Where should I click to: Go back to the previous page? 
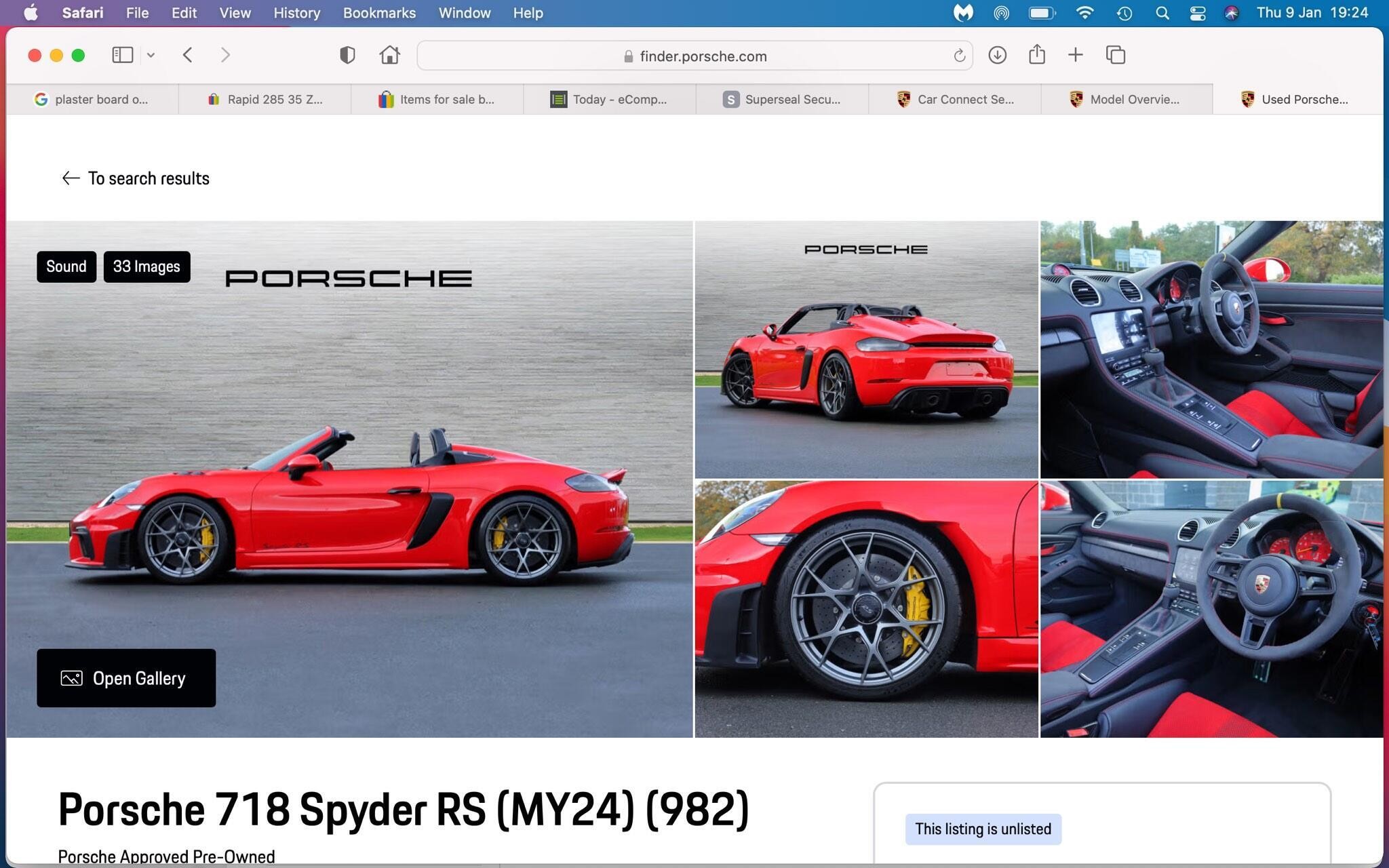[x=188, y=55]
